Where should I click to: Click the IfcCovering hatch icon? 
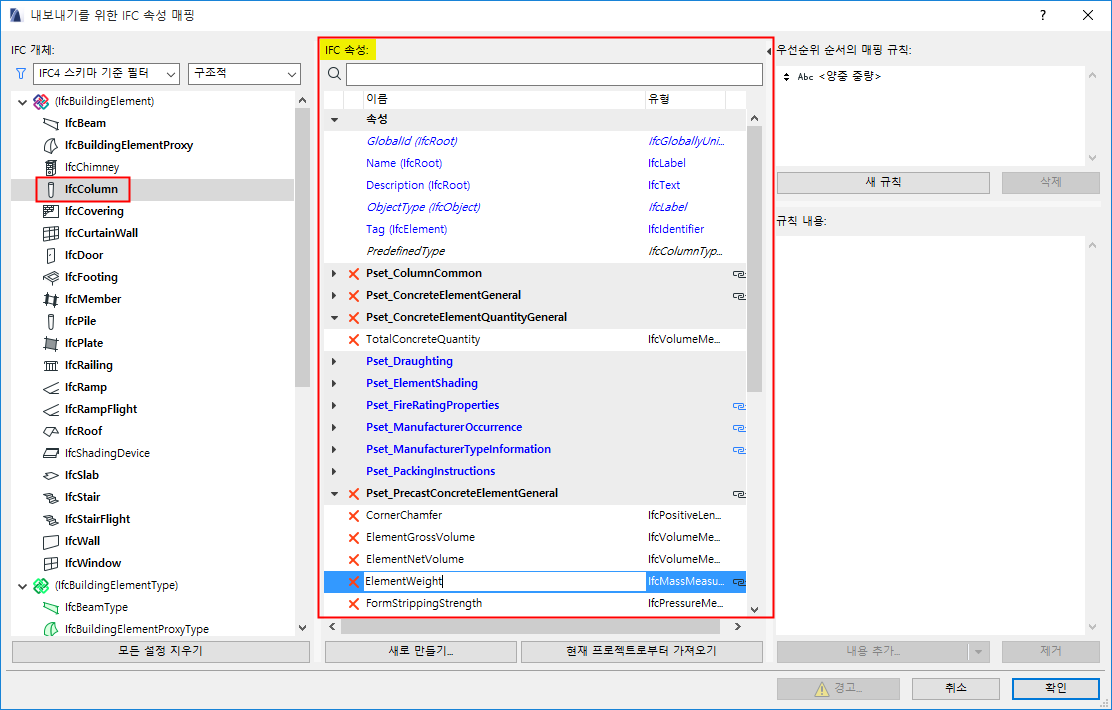point(51,211)
